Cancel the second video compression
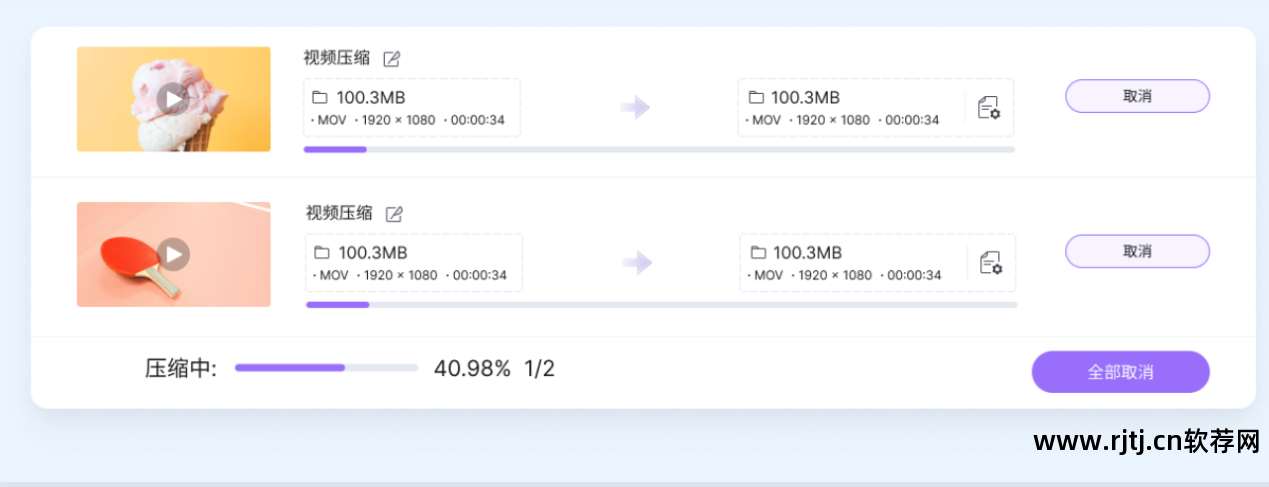 tap(1137, 251)
